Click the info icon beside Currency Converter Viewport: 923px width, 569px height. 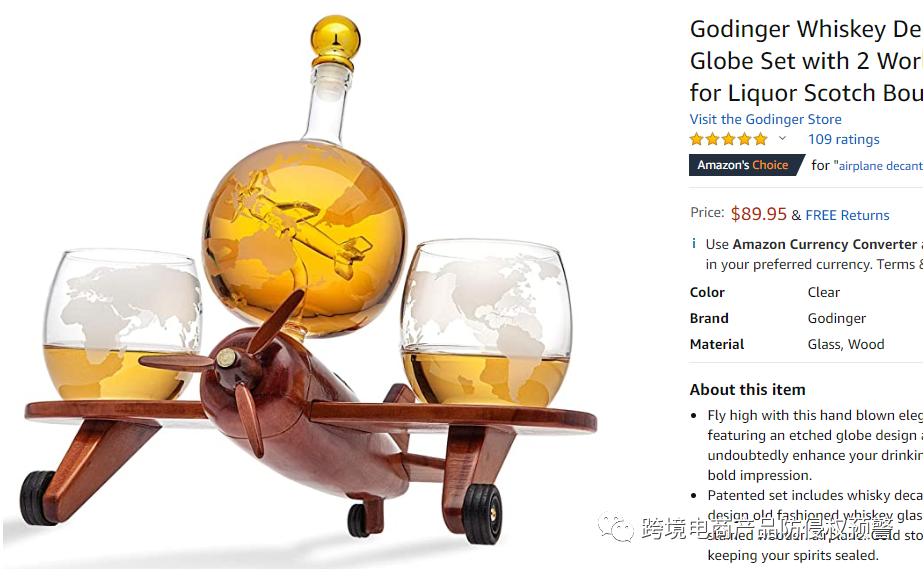[x=694, y=244]
